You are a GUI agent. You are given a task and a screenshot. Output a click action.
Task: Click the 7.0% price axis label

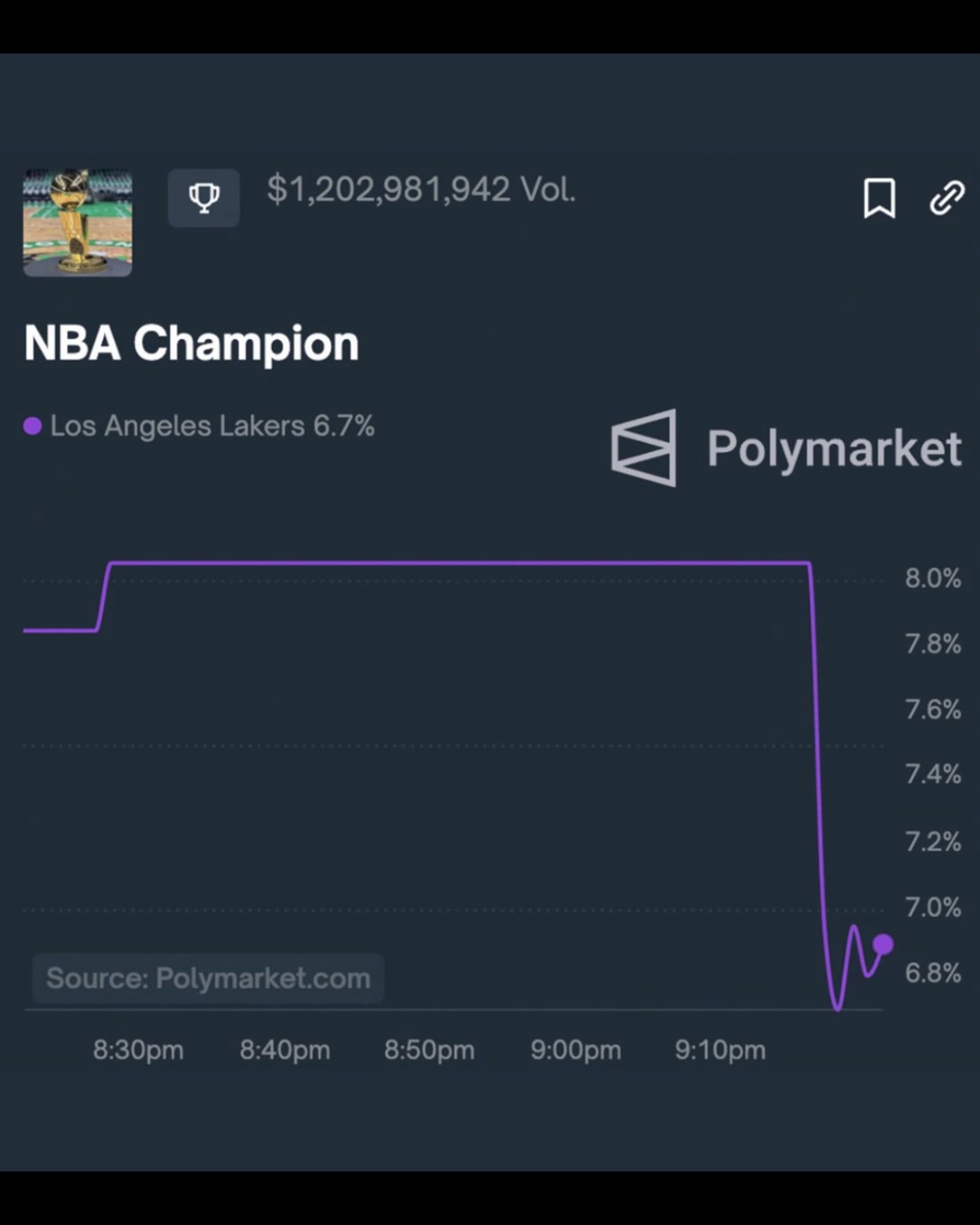[x=933, y=906]
